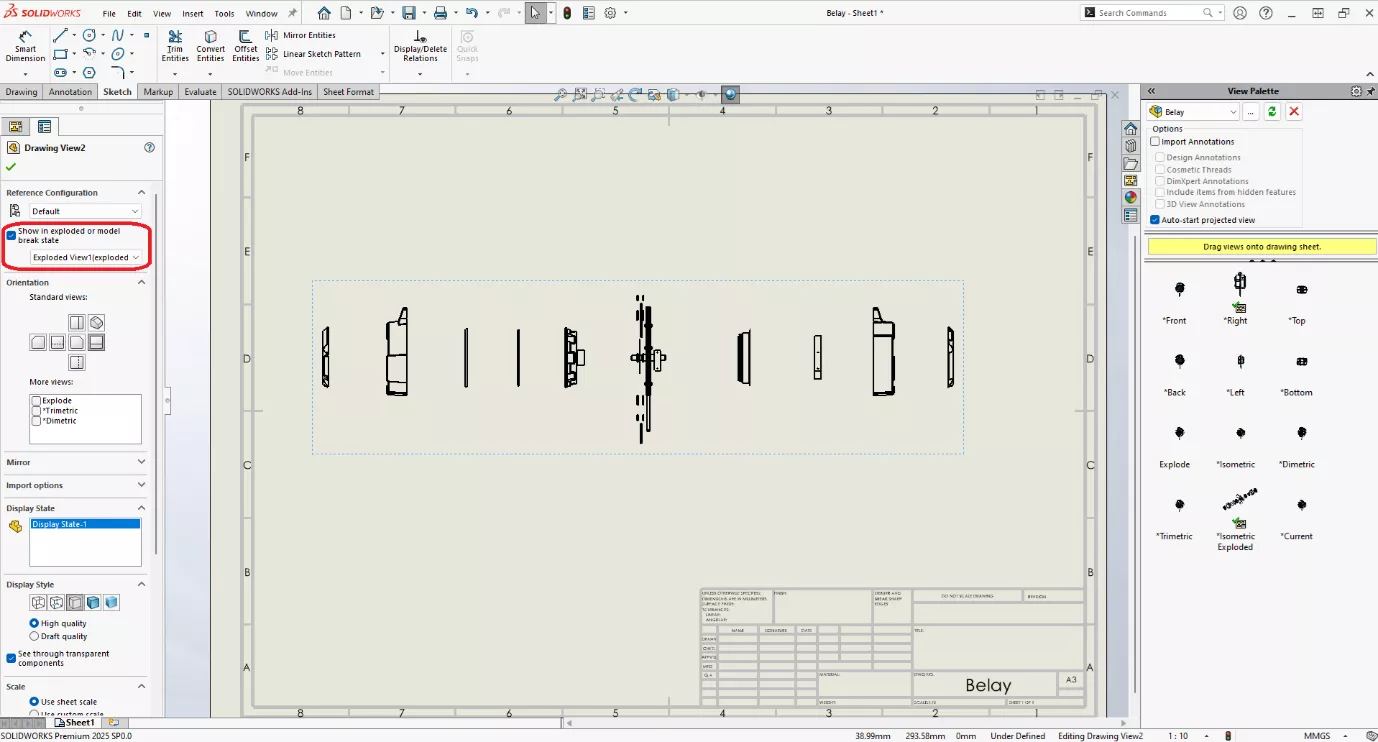Click the refresh icon in View Palette

tap(1272, 112)
